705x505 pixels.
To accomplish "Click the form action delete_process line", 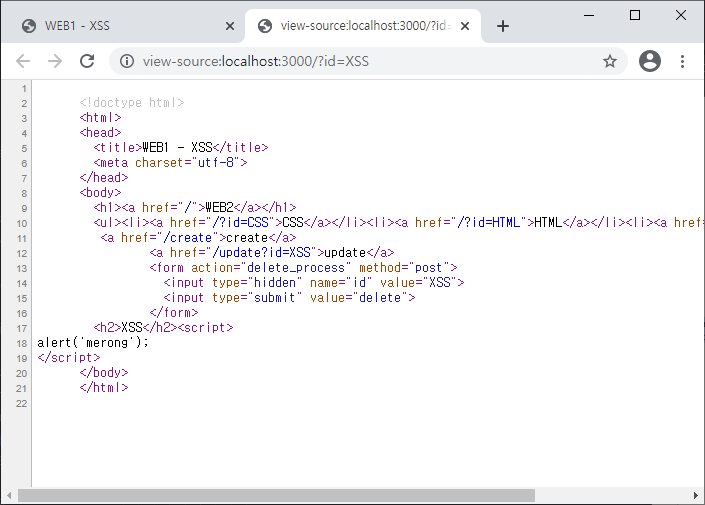I will 303,268.
